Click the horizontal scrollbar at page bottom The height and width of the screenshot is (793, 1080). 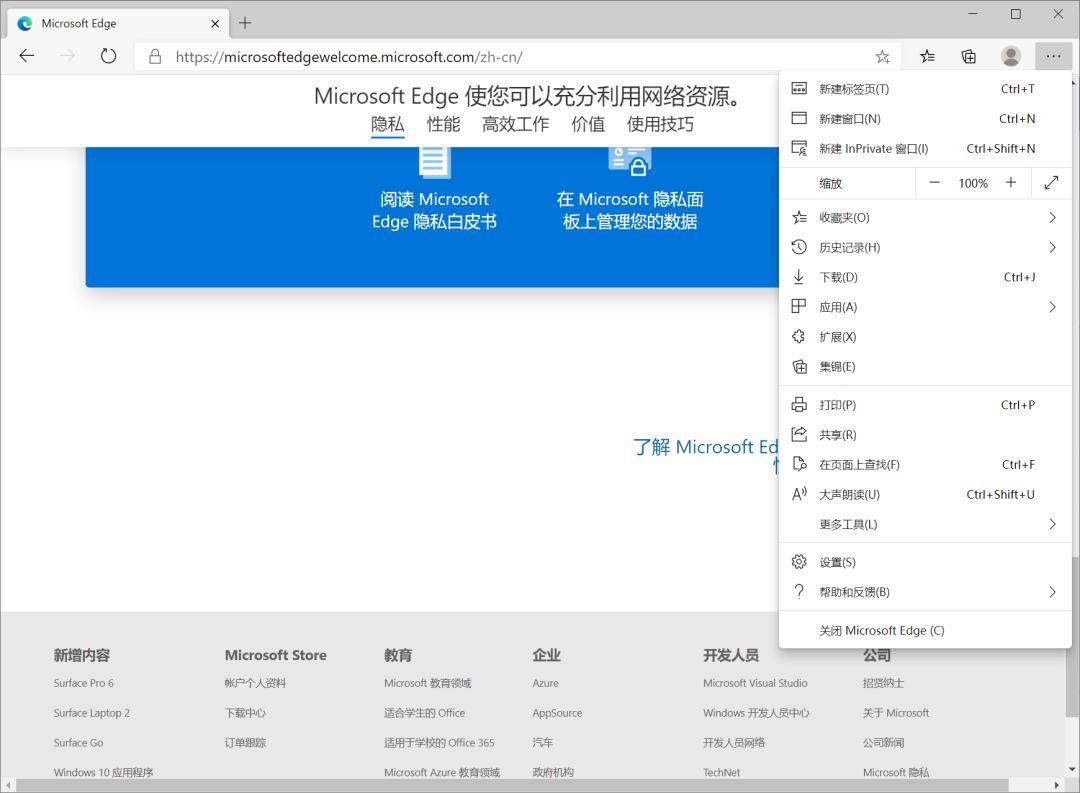click(512, 785)
